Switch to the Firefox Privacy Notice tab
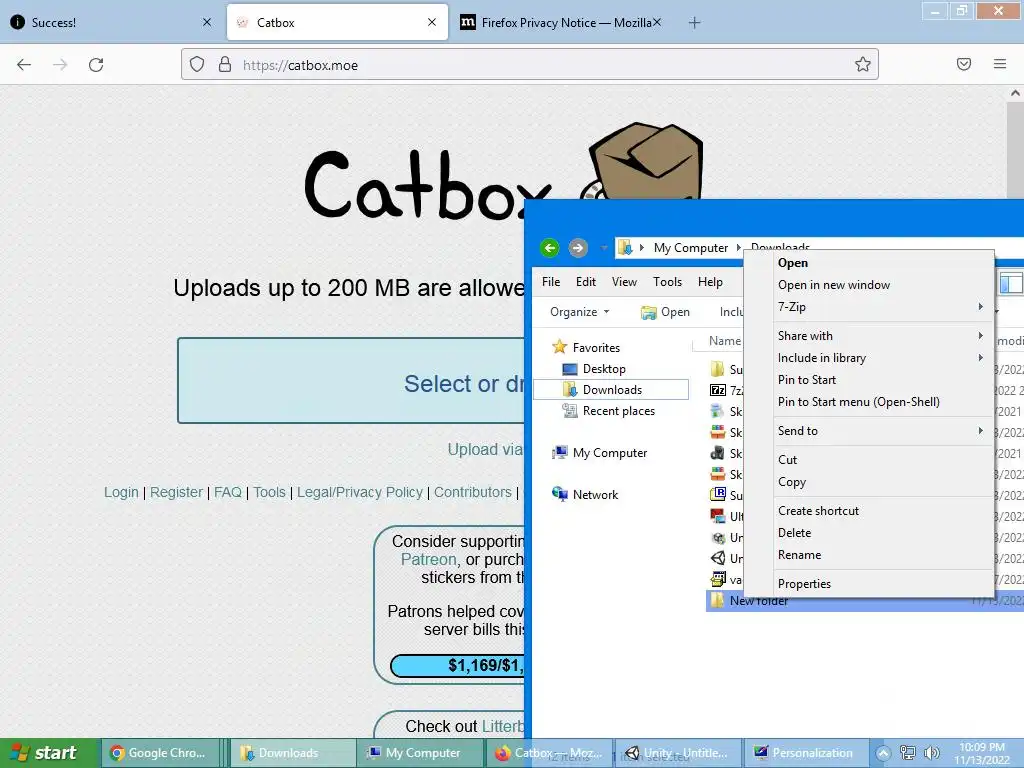 coord(560,23)
